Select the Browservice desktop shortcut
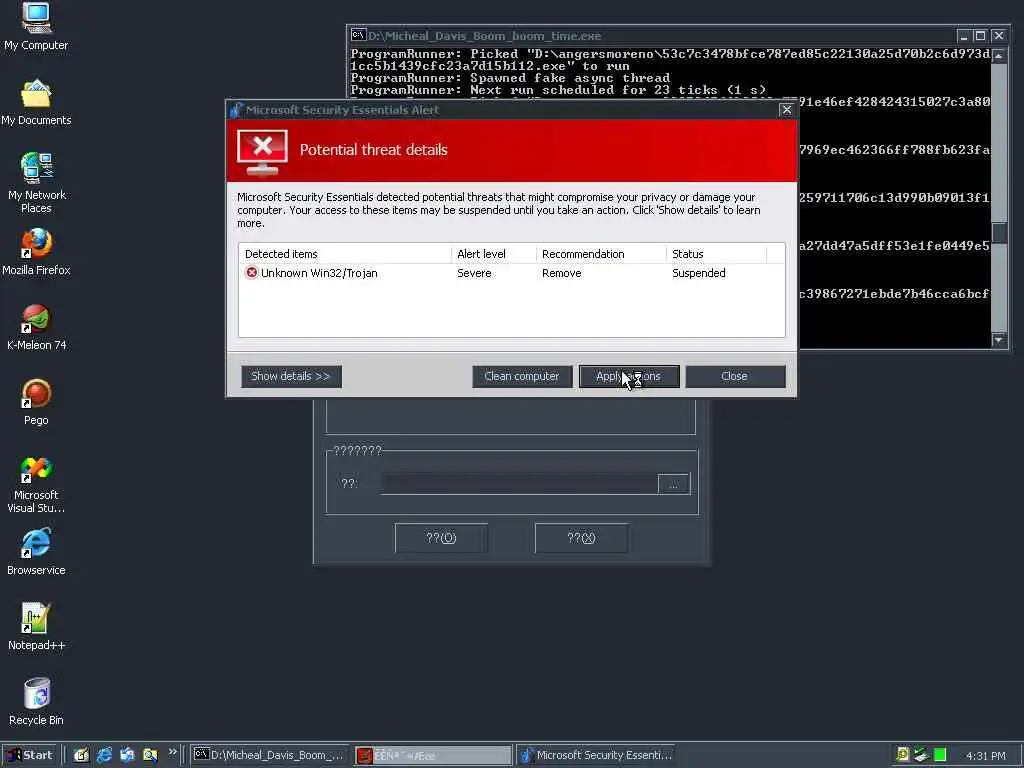 tap(36, 552)
